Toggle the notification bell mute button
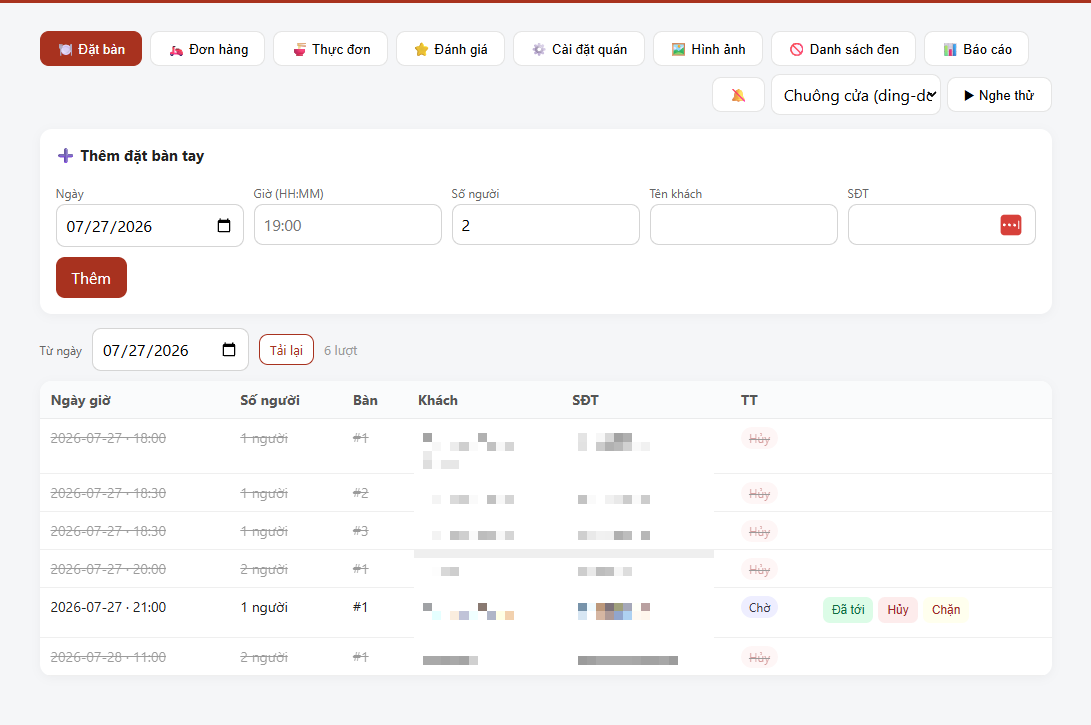 point(738,95)
